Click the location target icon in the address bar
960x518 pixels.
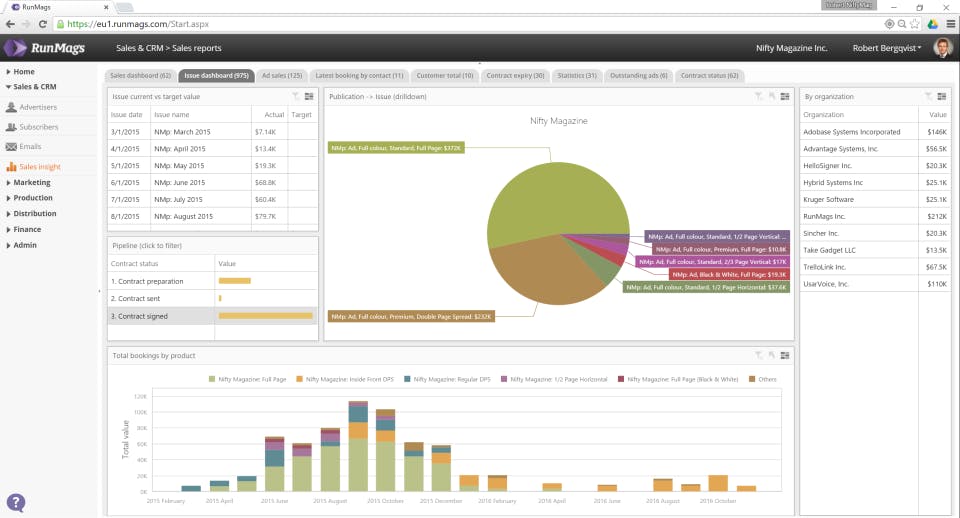(x=889, y=24)
